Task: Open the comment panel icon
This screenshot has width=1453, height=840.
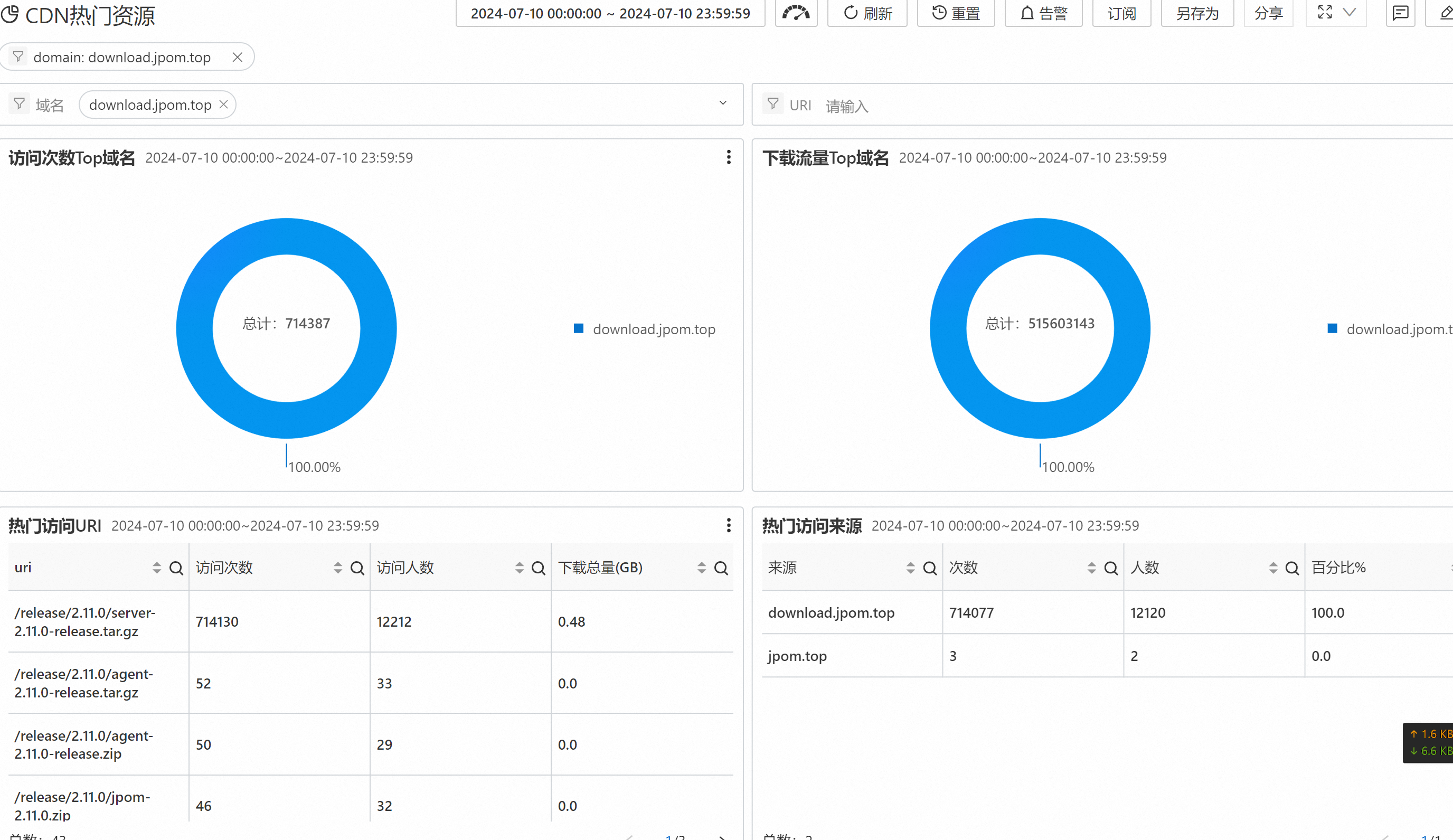Action: tap(1400, 13)
